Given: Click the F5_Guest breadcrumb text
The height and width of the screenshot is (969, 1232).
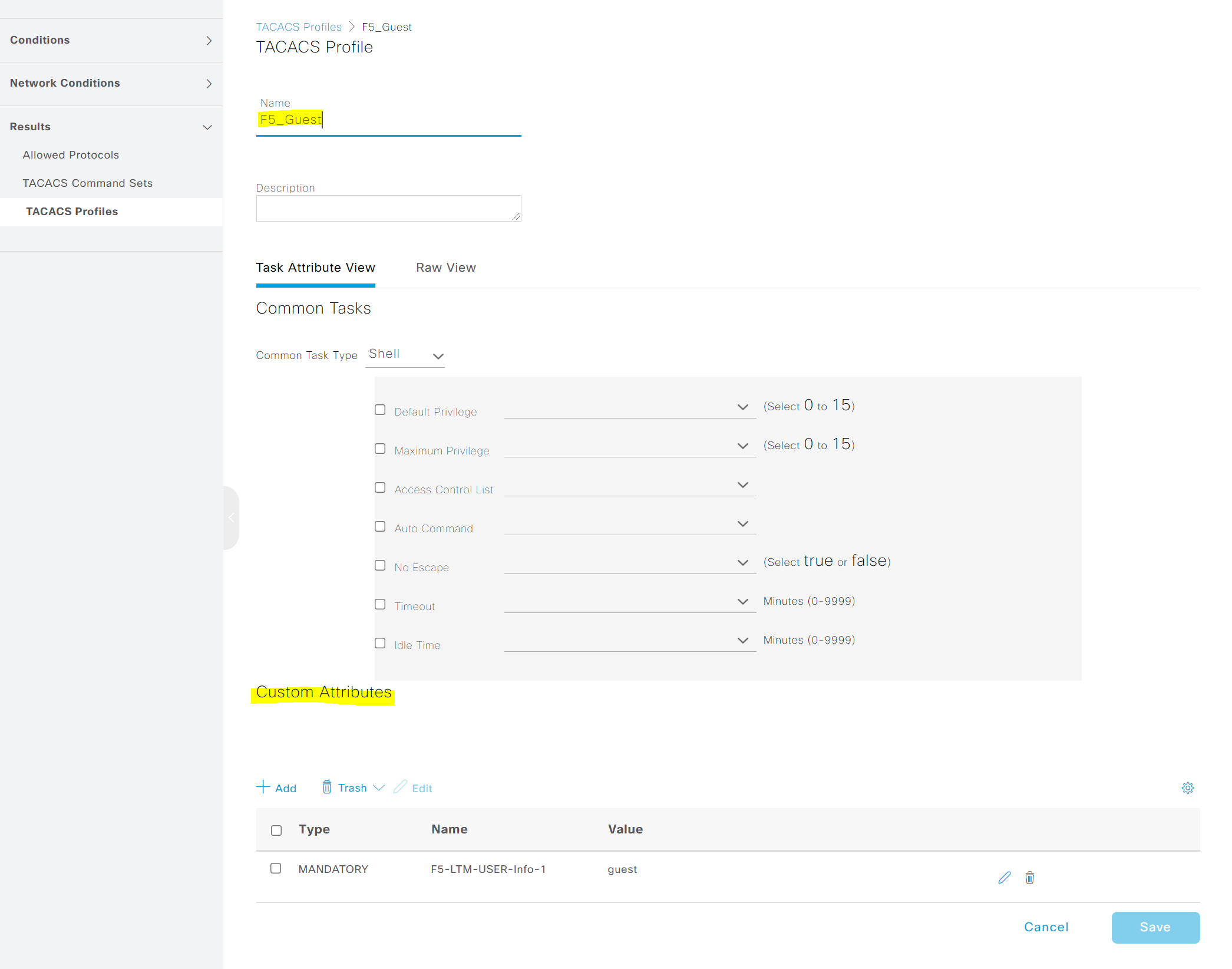Looking at the screenshot, I should 387,27.
